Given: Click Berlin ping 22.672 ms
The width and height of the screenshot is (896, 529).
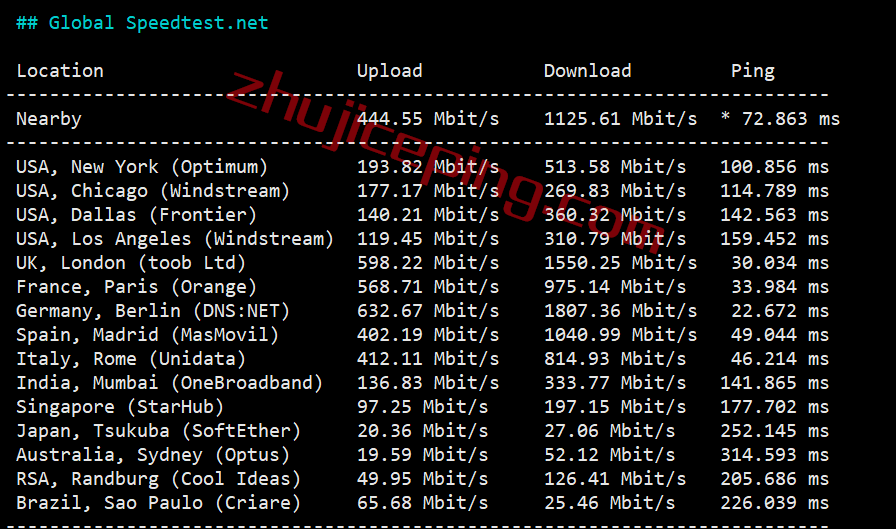Looking at the screenshot, I should [x=780, y=311].
